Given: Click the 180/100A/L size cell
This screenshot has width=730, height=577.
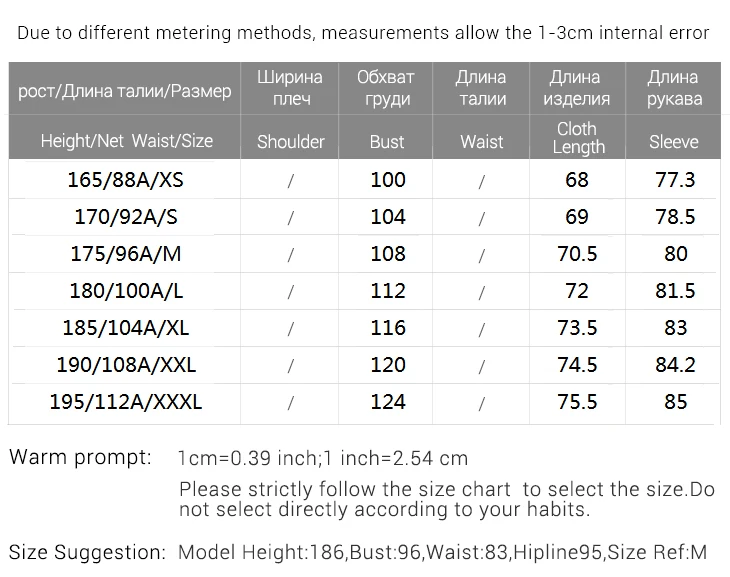Looking at the screenshot, I should (126, 291).
